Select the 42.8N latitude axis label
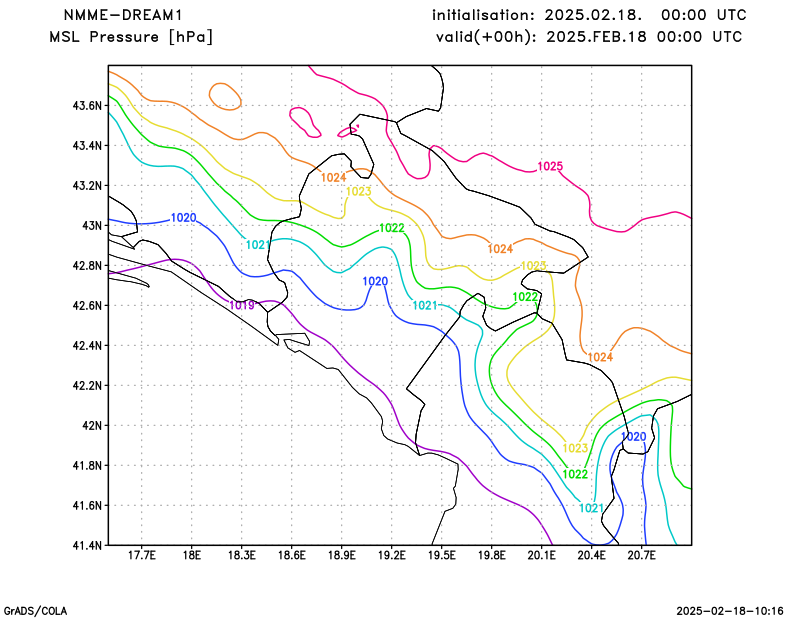The width and height of the screenshot is (800, 618). 88,266
